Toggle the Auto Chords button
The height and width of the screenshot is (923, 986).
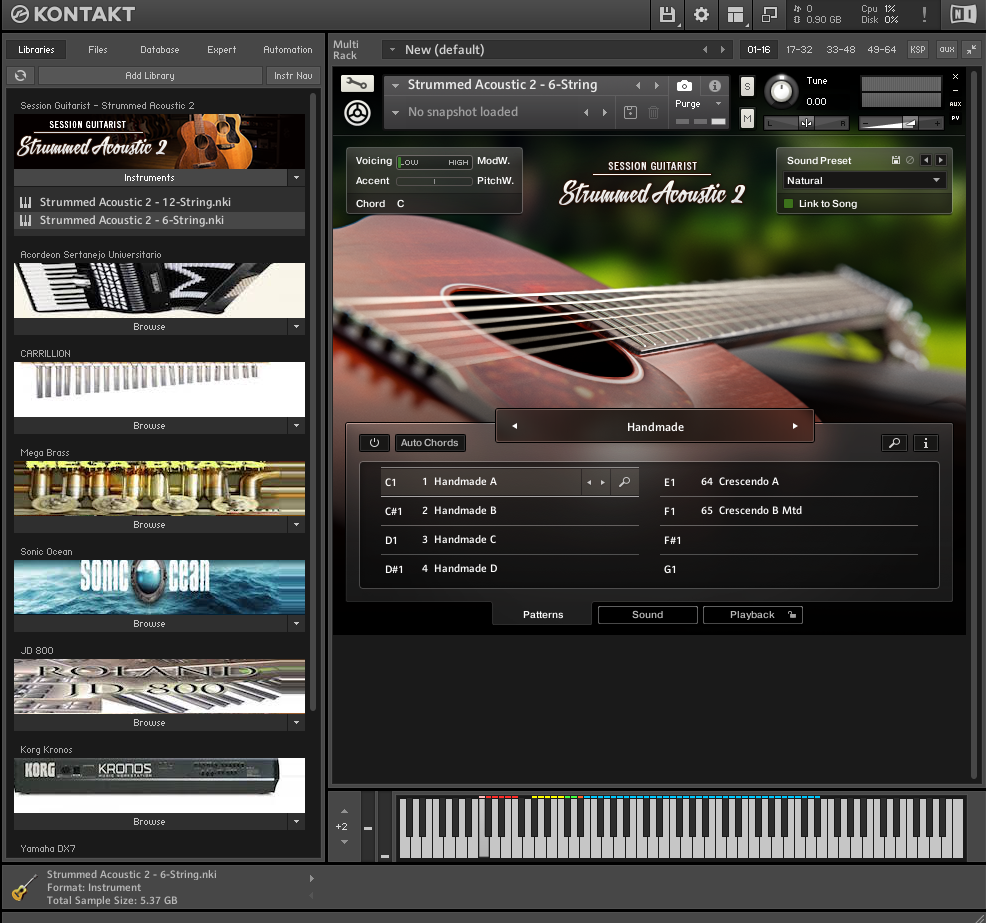coord(430,443)
